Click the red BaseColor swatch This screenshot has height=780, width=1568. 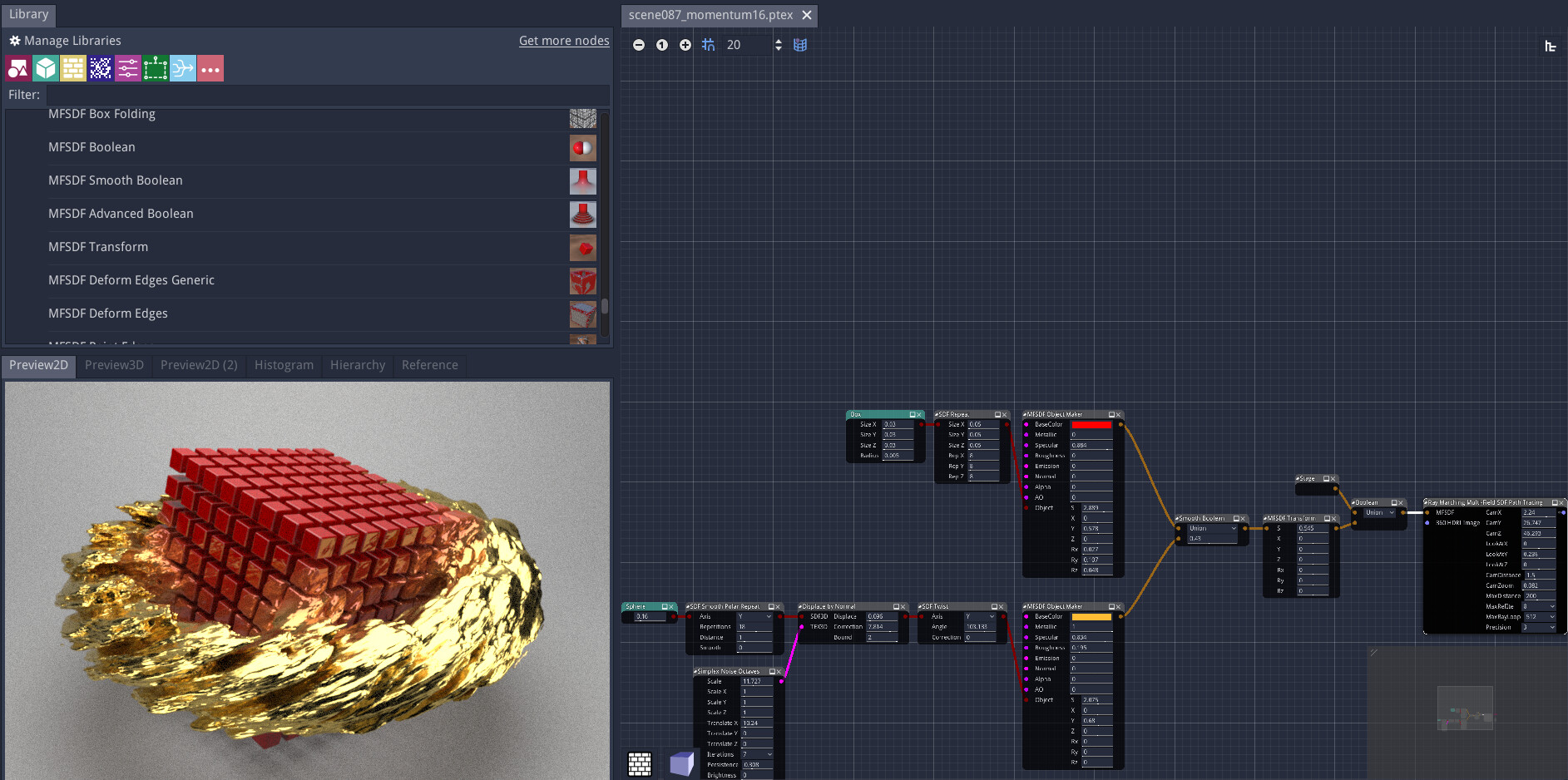coord(1091,424)
